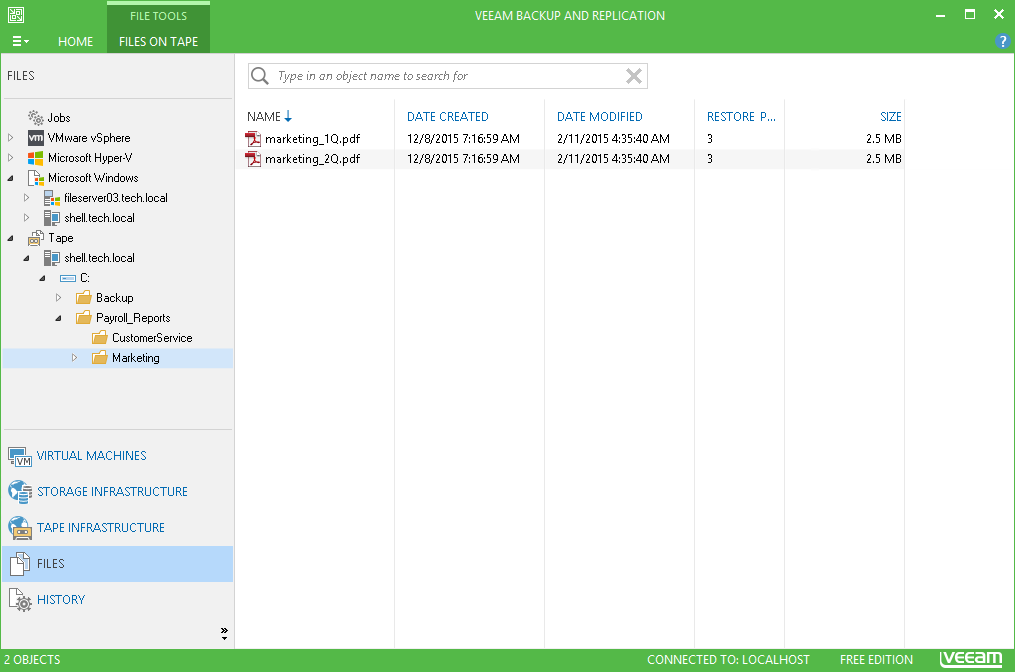Click the Backup folder icon

84,298
